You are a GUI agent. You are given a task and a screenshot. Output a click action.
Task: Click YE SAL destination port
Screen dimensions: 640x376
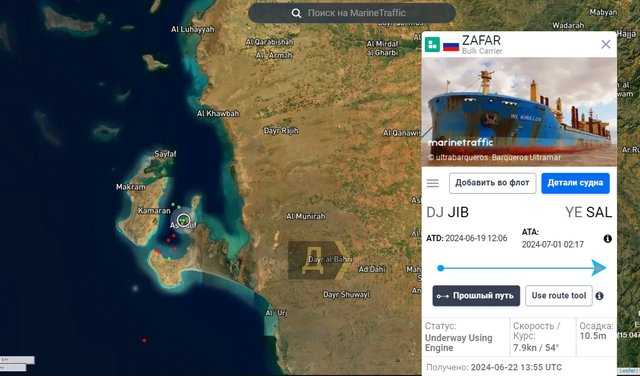click(x=588, y=212)
